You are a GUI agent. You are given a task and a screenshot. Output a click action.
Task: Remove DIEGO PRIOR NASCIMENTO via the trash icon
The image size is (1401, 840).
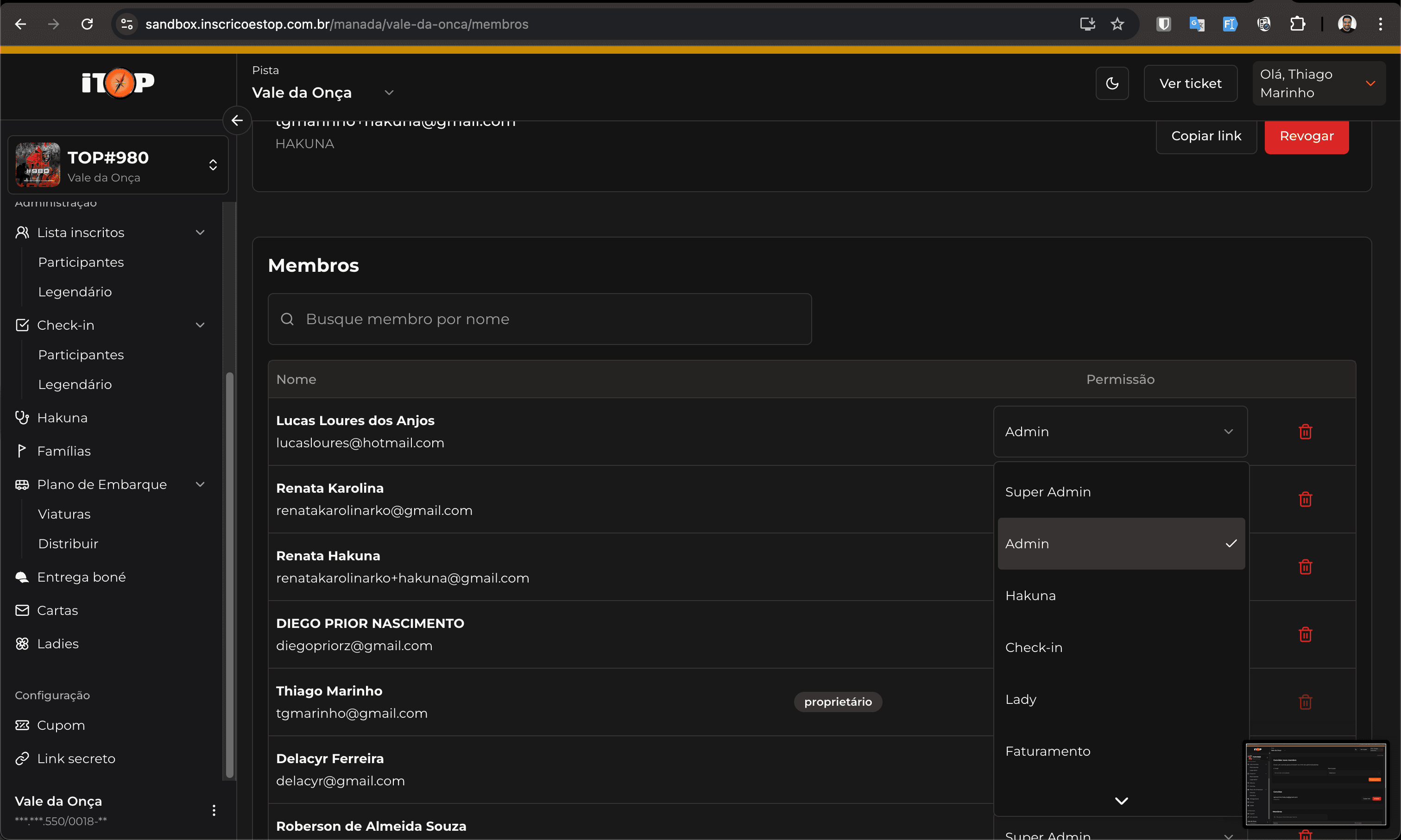1305,634
